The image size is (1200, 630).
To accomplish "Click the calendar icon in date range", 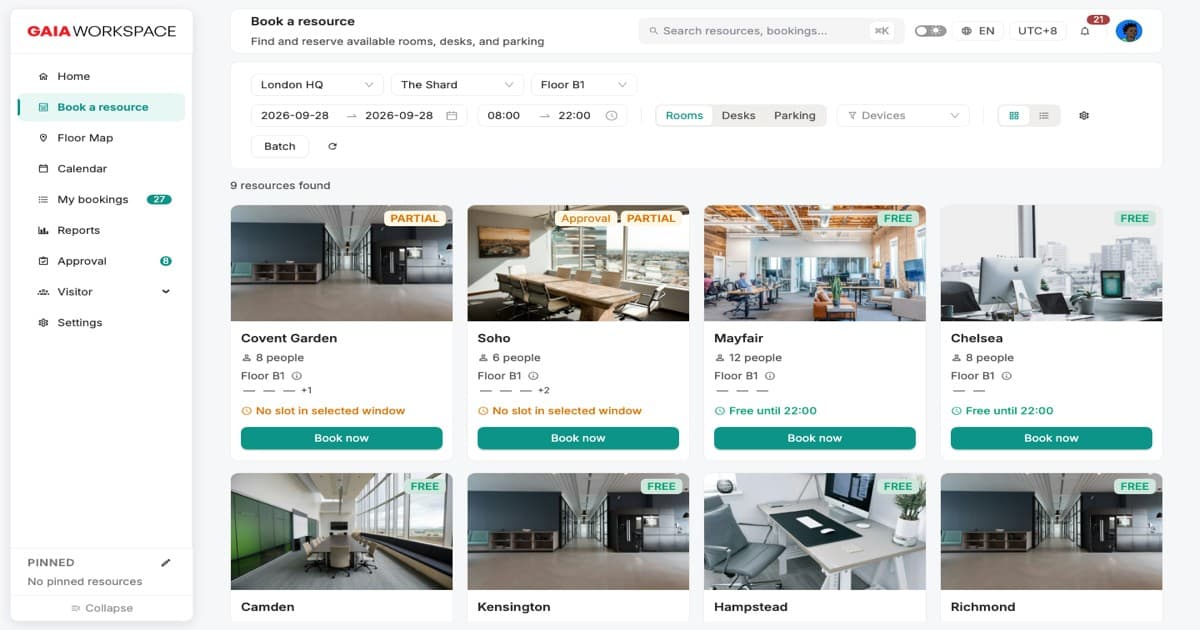I will 452,116.
